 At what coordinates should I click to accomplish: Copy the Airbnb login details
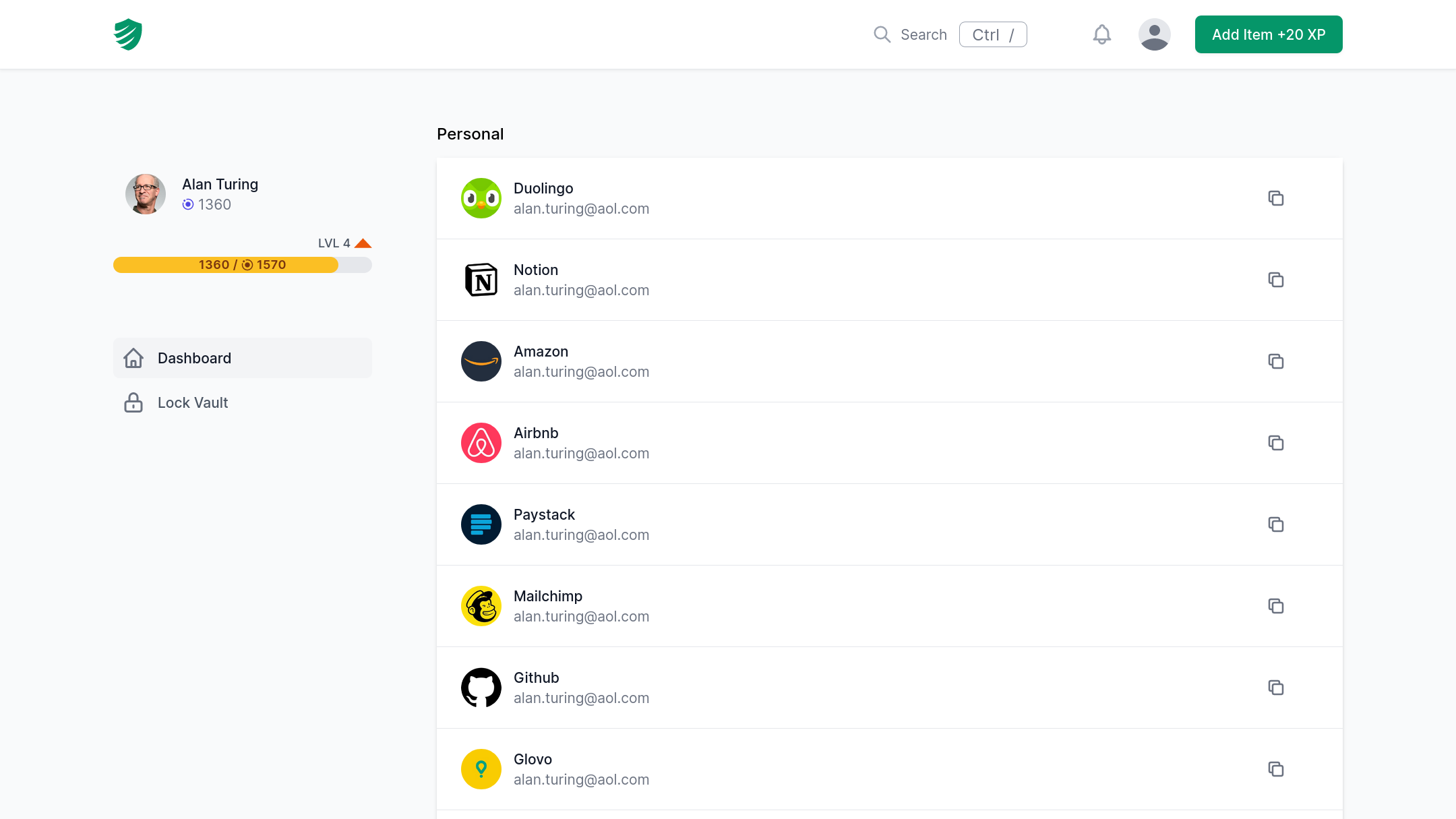coord(1275,443)
